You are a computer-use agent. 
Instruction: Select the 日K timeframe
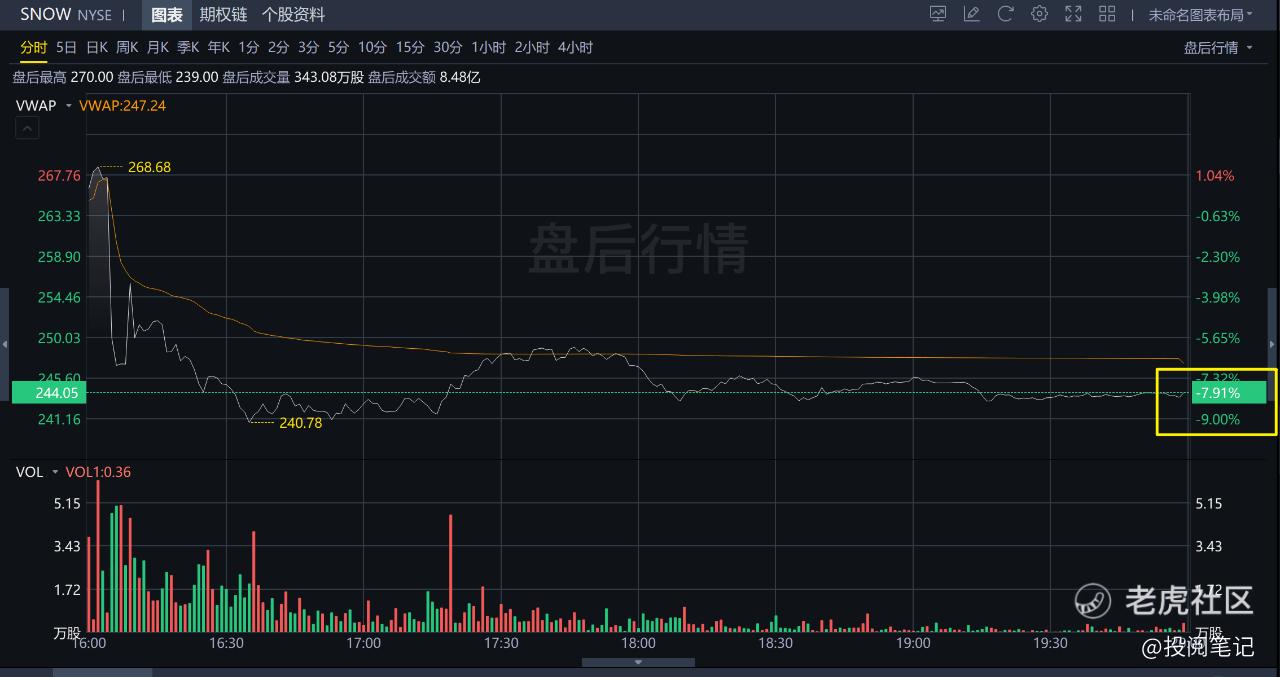click(97, 47)
